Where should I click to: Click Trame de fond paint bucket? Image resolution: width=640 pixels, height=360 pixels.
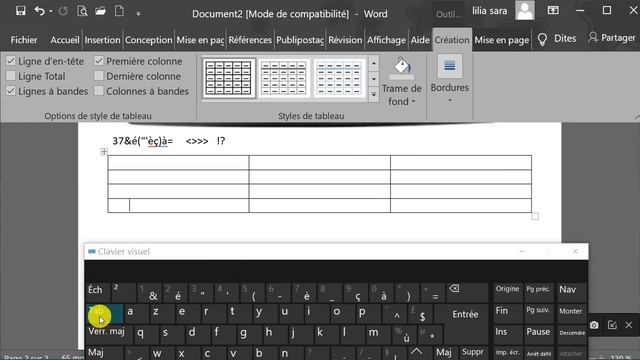tap(402, 68)
